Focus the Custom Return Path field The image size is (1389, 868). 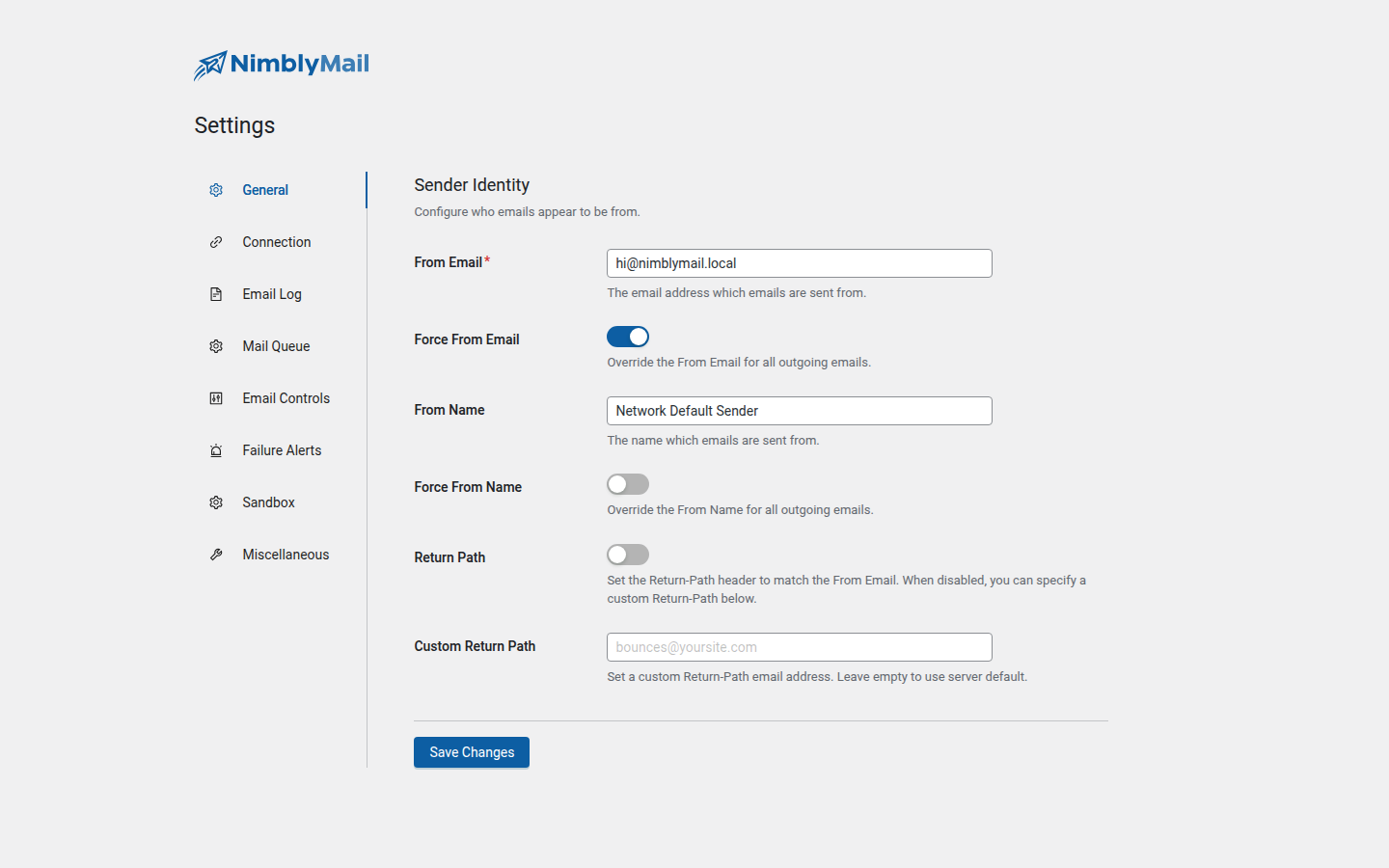click(x=800, y=647)
